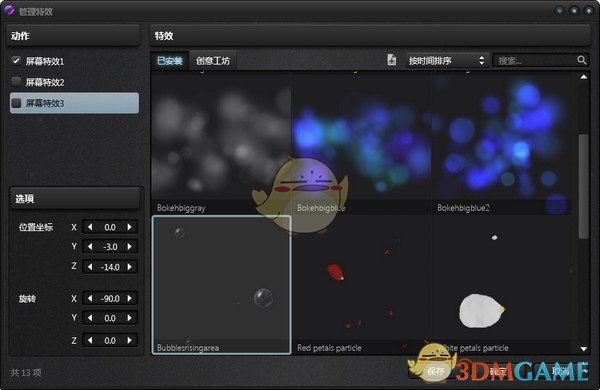
Task: Decrease the position Z value
Action: [x=90, y=266]
